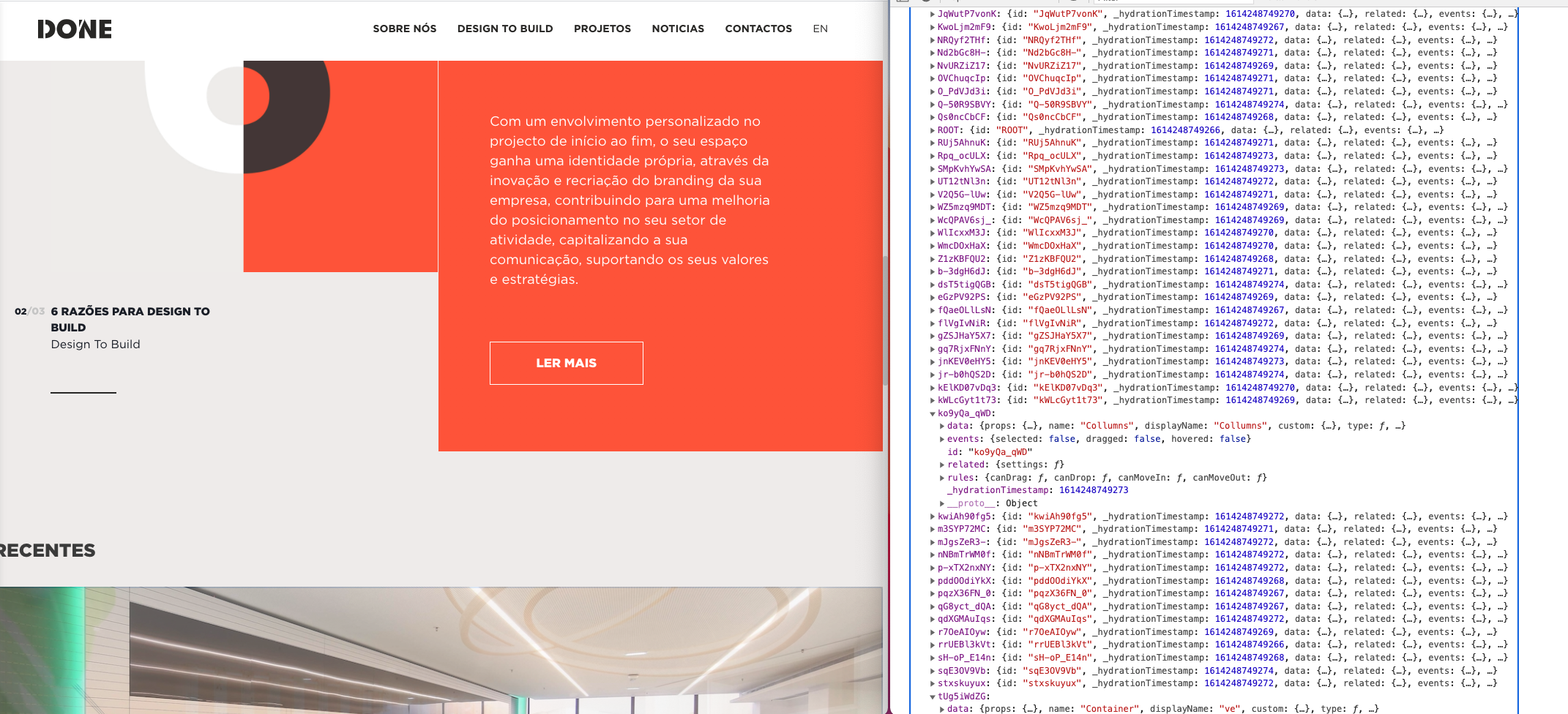Expand the ROOT object entry
This screenshot has width=1568, height=714.
click(934, 130)
